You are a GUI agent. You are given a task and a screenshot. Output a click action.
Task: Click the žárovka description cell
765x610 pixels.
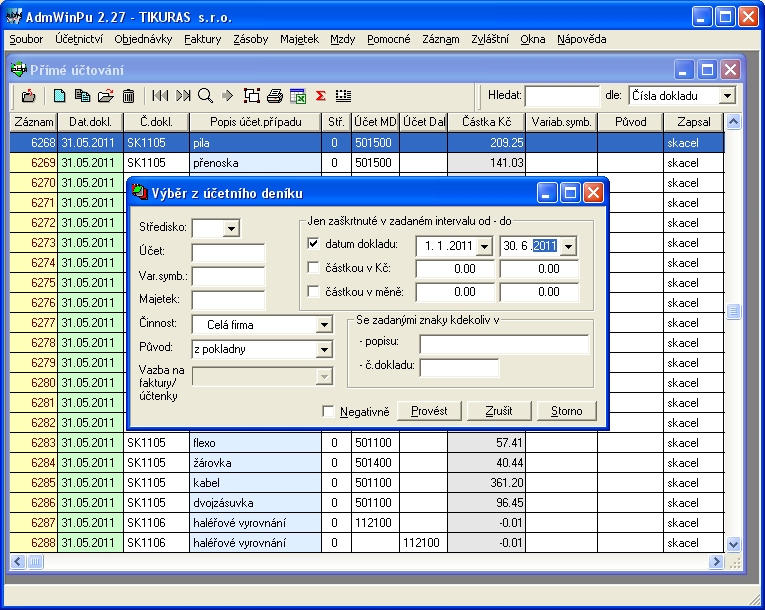[256, 463]
